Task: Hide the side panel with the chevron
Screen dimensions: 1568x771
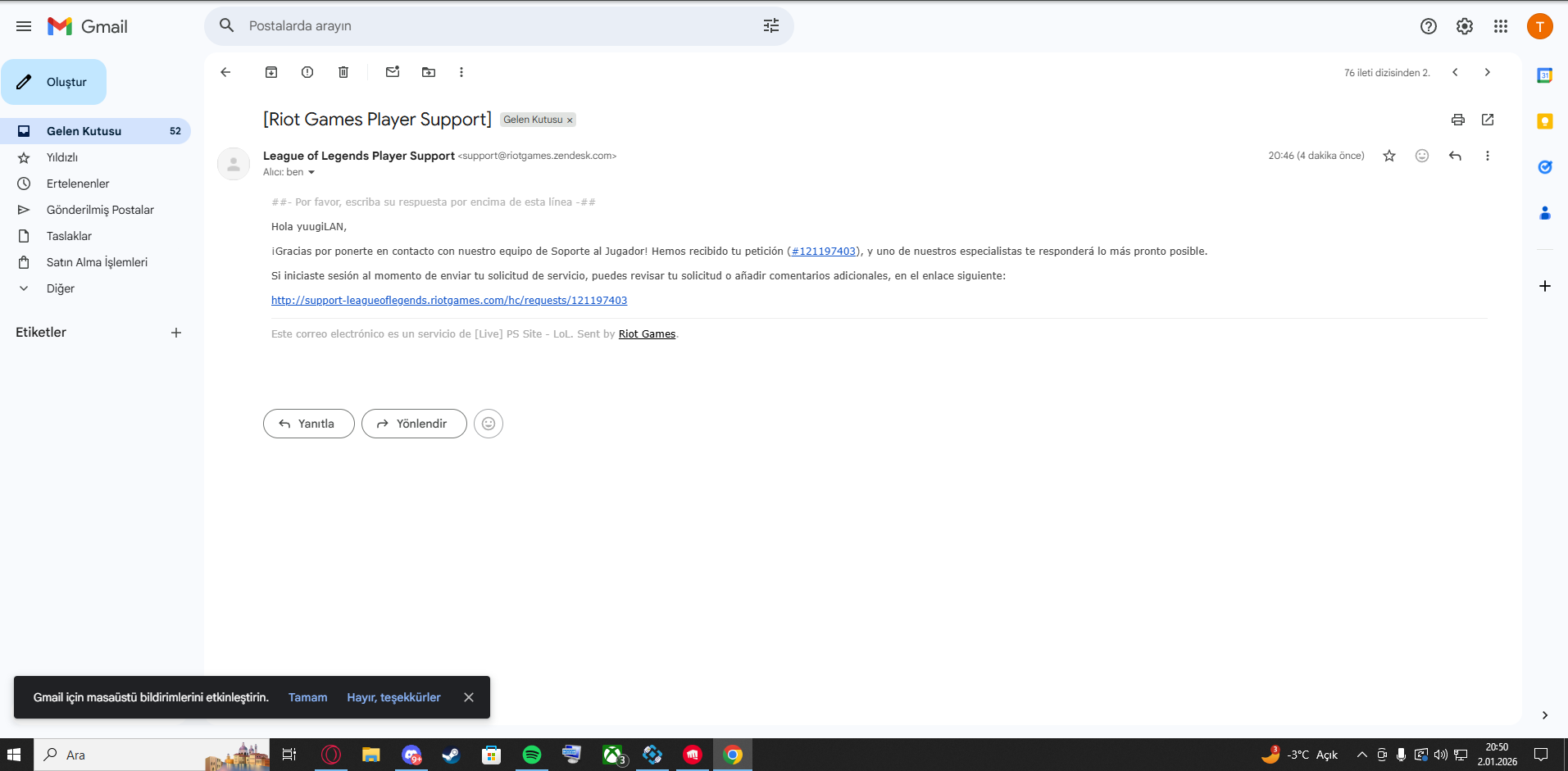Action: pos(1545,715)
